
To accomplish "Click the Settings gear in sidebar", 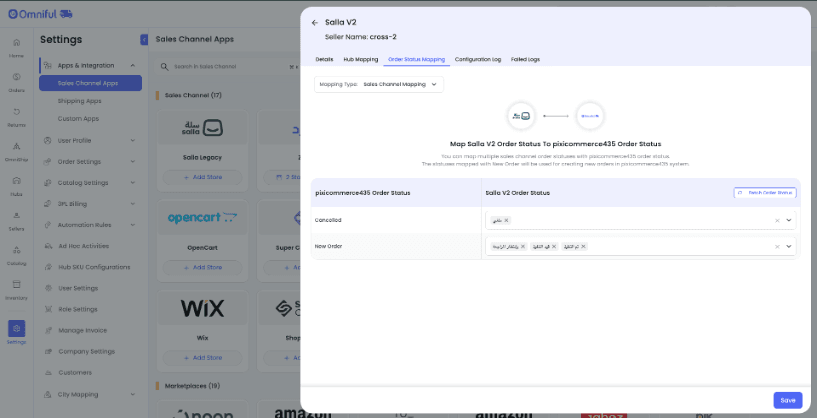I will tap(16, 331).
